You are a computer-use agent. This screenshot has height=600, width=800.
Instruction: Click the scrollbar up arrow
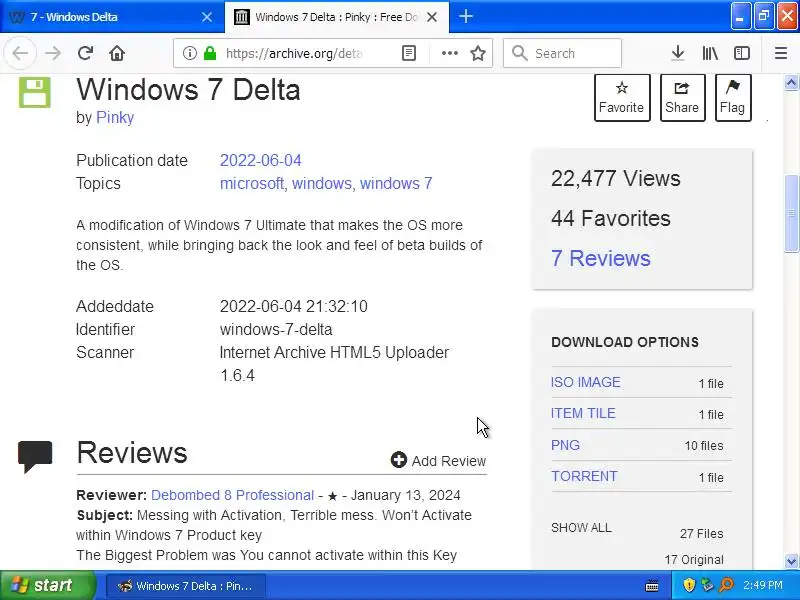click(791, 82)
